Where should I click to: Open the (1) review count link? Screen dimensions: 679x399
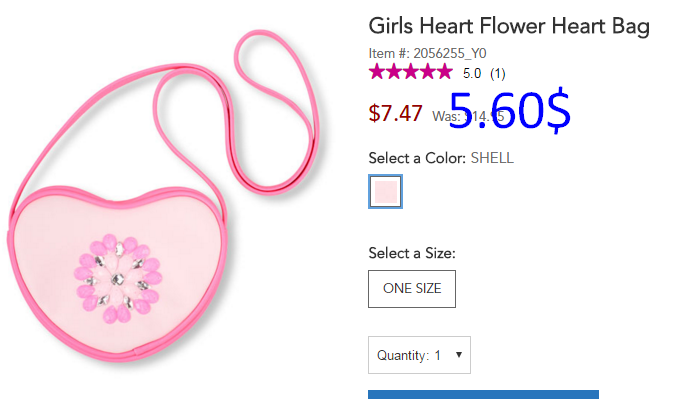[498, 74]
